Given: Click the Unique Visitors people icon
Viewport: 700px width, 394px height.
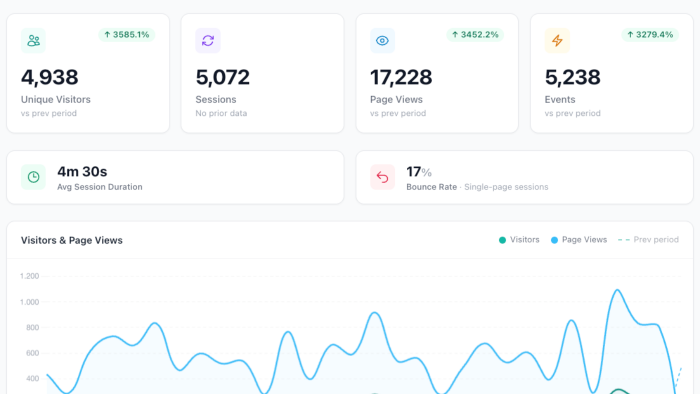Looking at the screenshot, I should pyautogui.click(x=33, y=41).
